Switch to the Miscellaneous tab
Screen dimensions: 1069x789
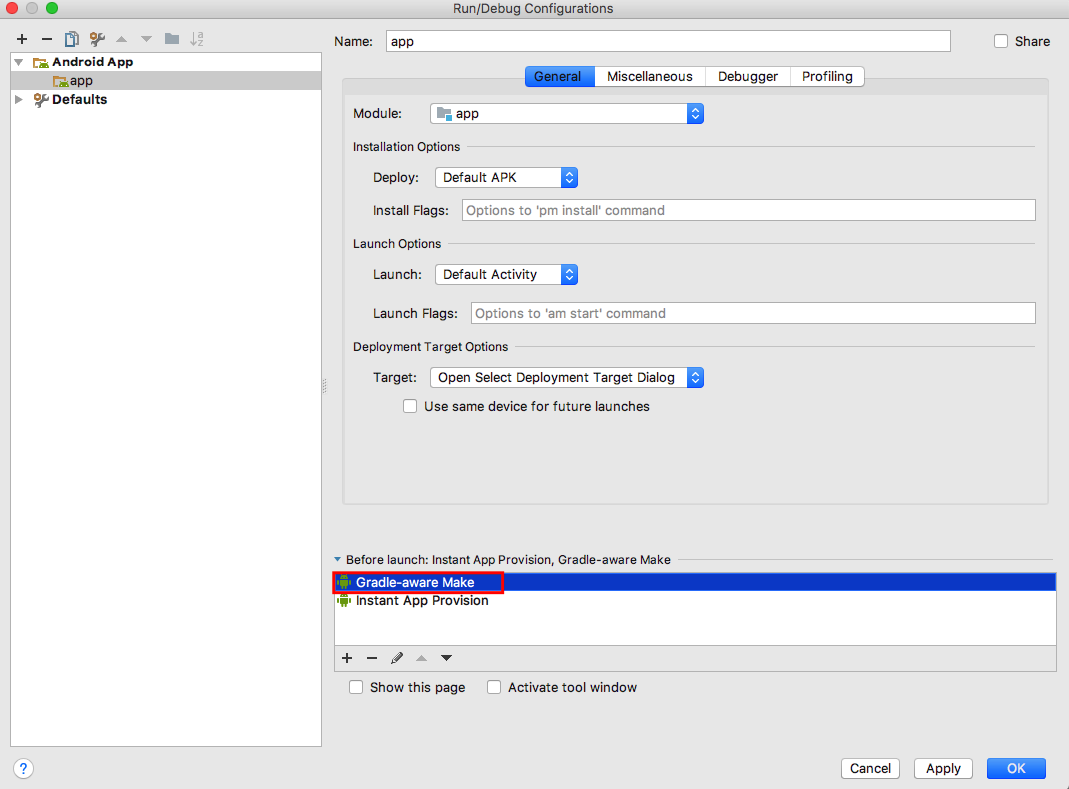pyautogui.click(x=650, y=76)
